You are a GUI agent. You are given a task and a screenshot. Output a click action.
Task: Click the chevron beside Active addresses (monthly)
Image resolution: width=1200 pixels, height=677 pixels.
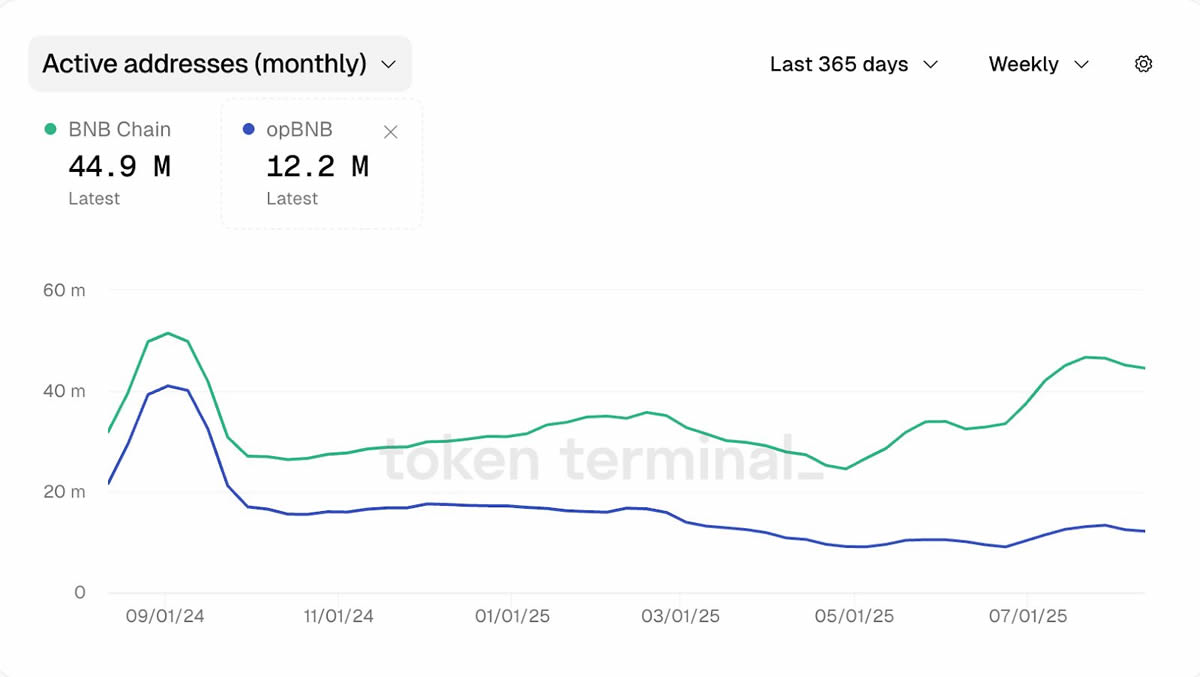pos(389,65)
